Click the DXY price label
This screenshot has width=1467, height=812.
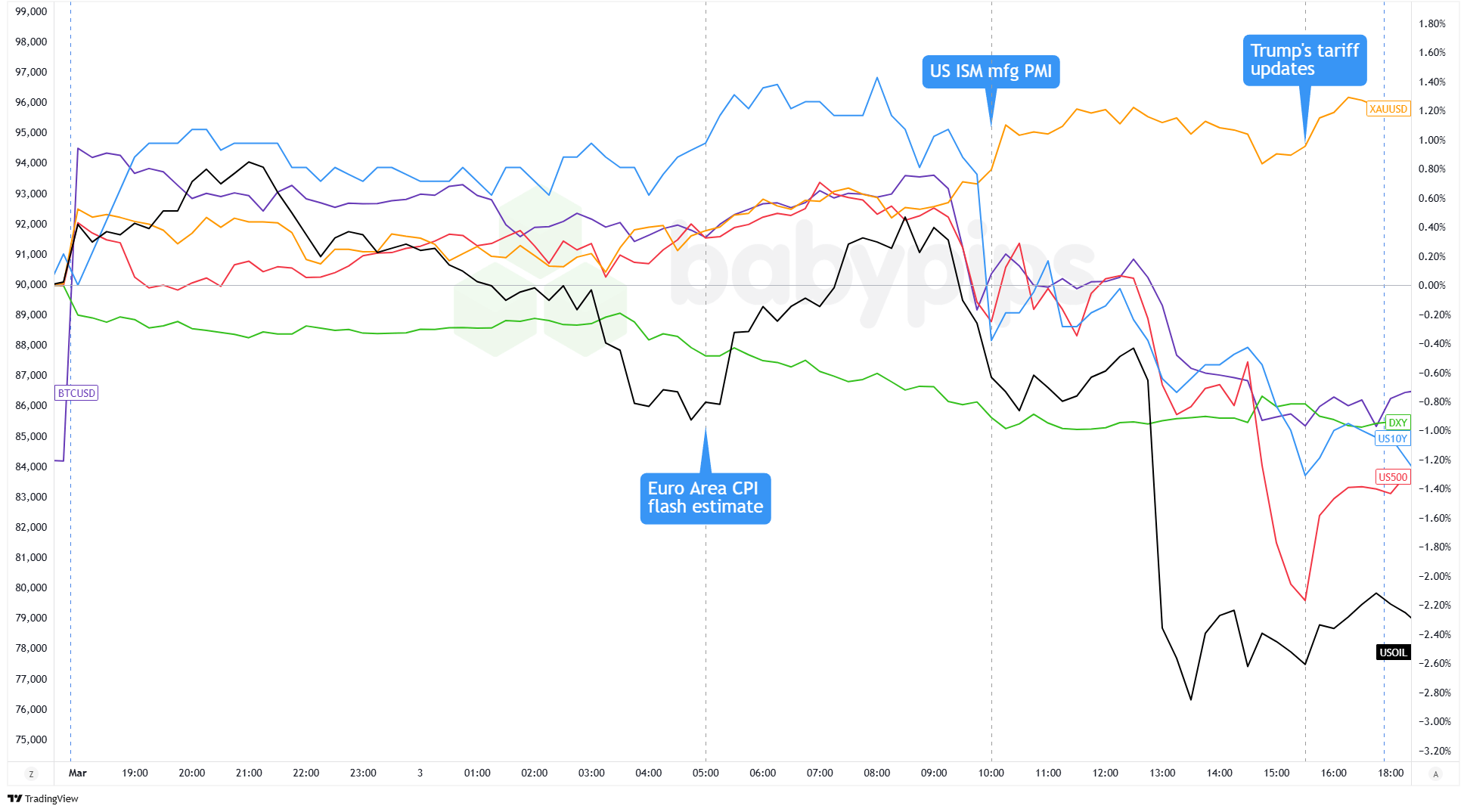[1397, 423]
